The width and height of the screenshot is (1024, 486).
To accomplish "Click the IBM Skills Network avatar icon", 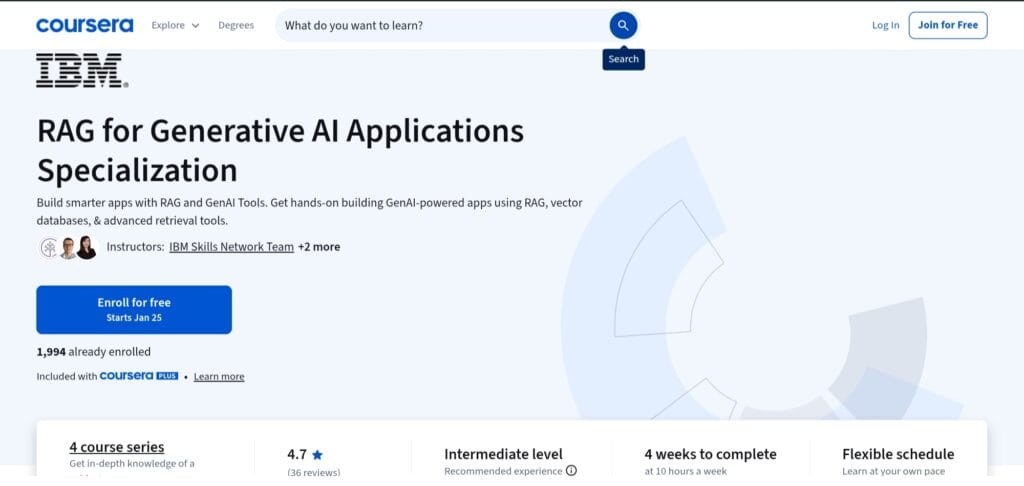I will point(49,248).
